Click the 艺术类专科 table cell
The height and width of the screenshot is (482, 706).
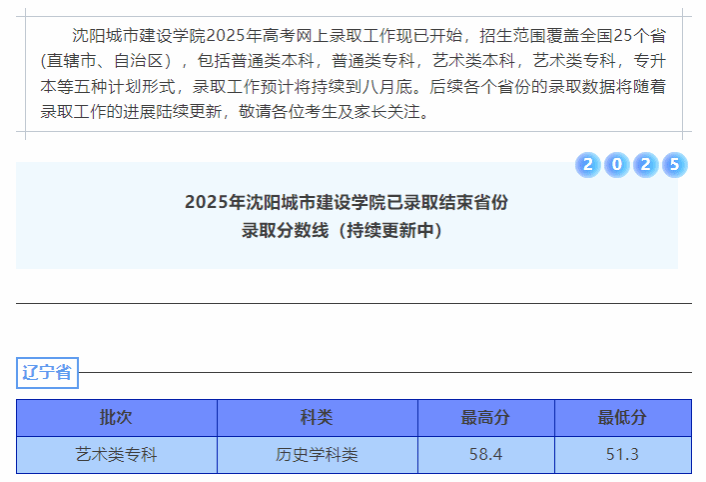click(117, 455)
